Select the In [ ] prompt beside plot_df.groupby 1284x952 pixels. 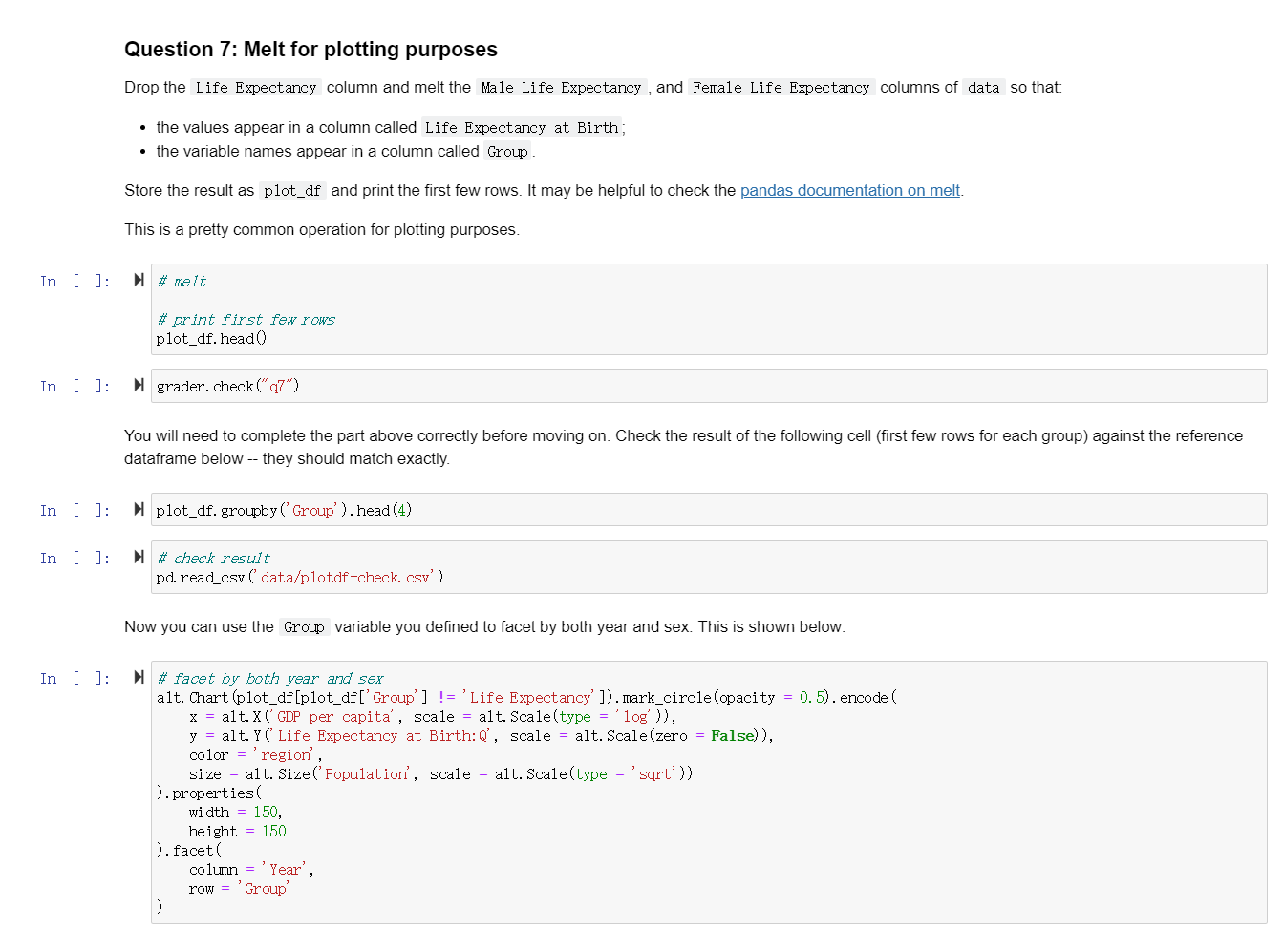coord(75,511)
